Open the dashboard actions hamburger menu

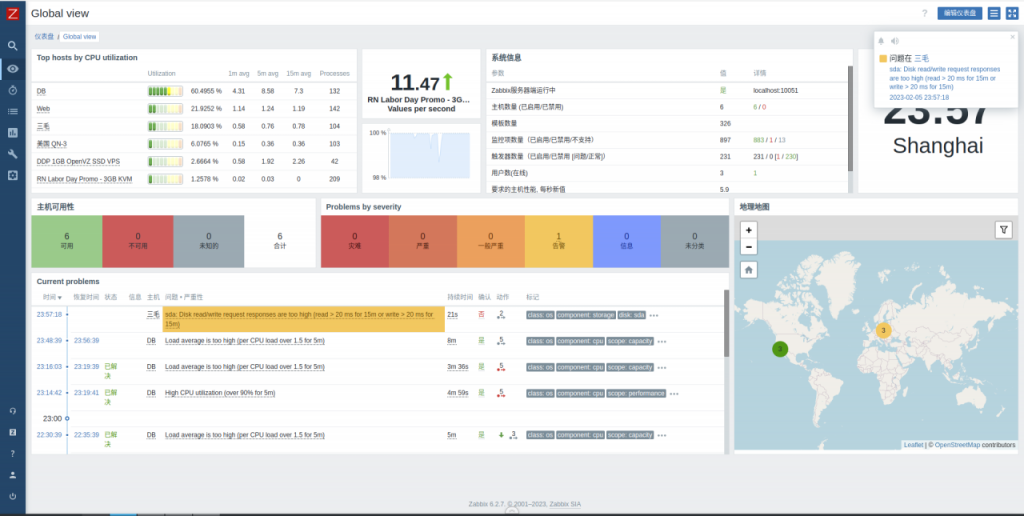(x=994, y=13)
